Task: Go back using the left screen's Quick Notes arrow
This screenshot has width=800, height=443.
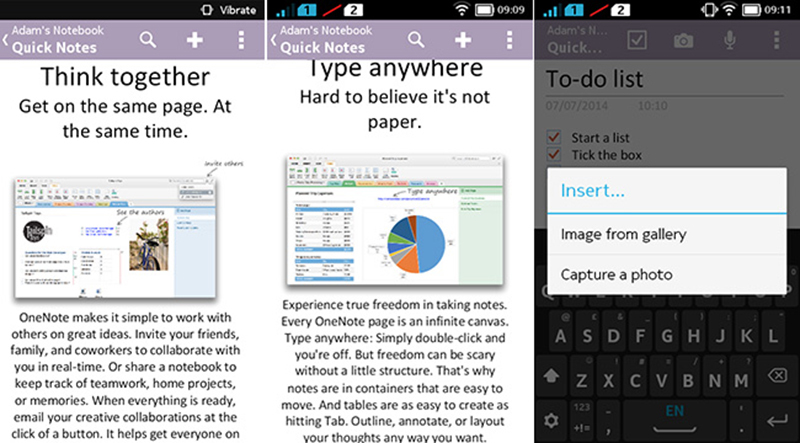Action: tap(5, 40)
